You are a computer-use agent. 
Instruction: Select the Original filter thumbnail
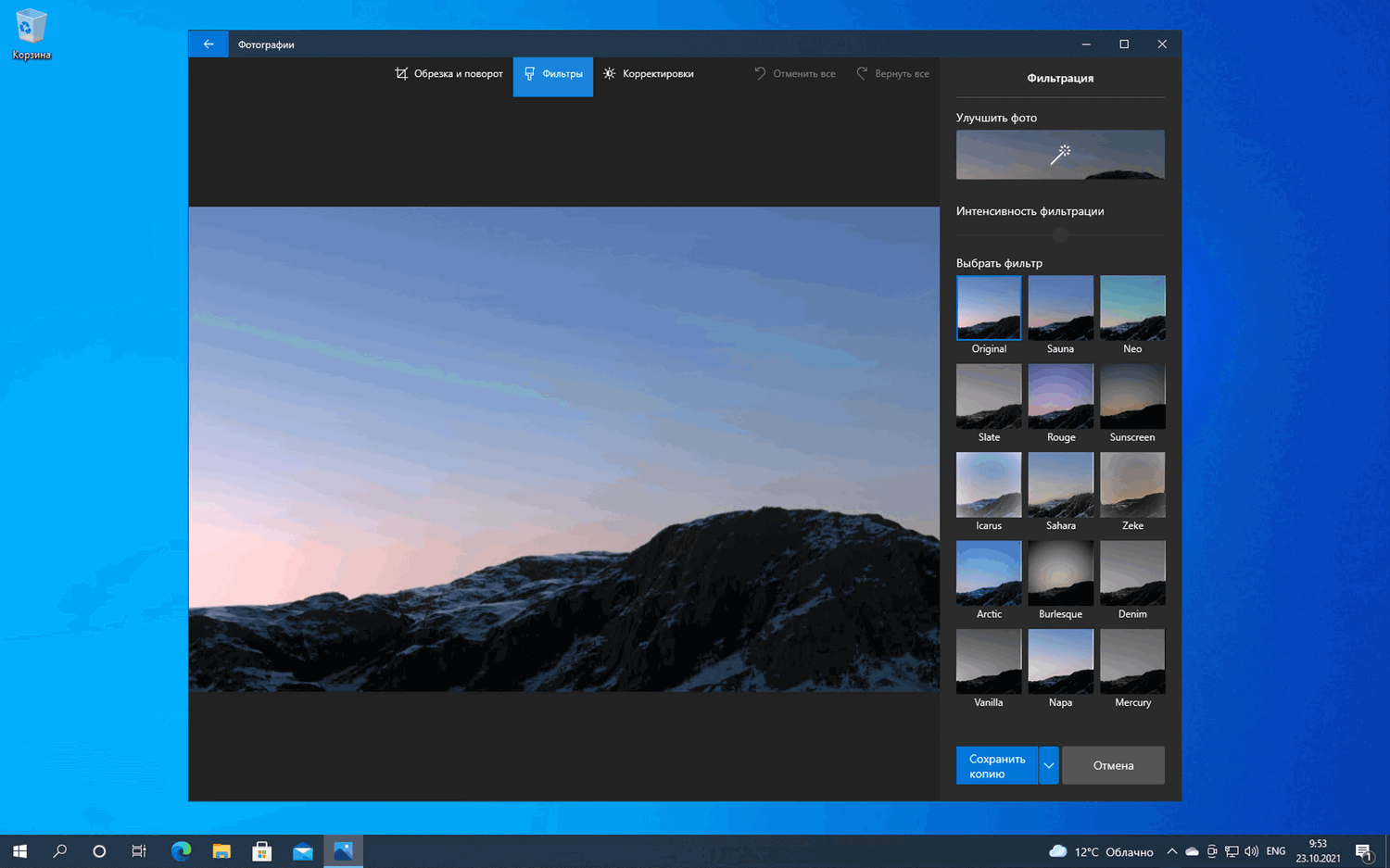[x=989, y=308]
